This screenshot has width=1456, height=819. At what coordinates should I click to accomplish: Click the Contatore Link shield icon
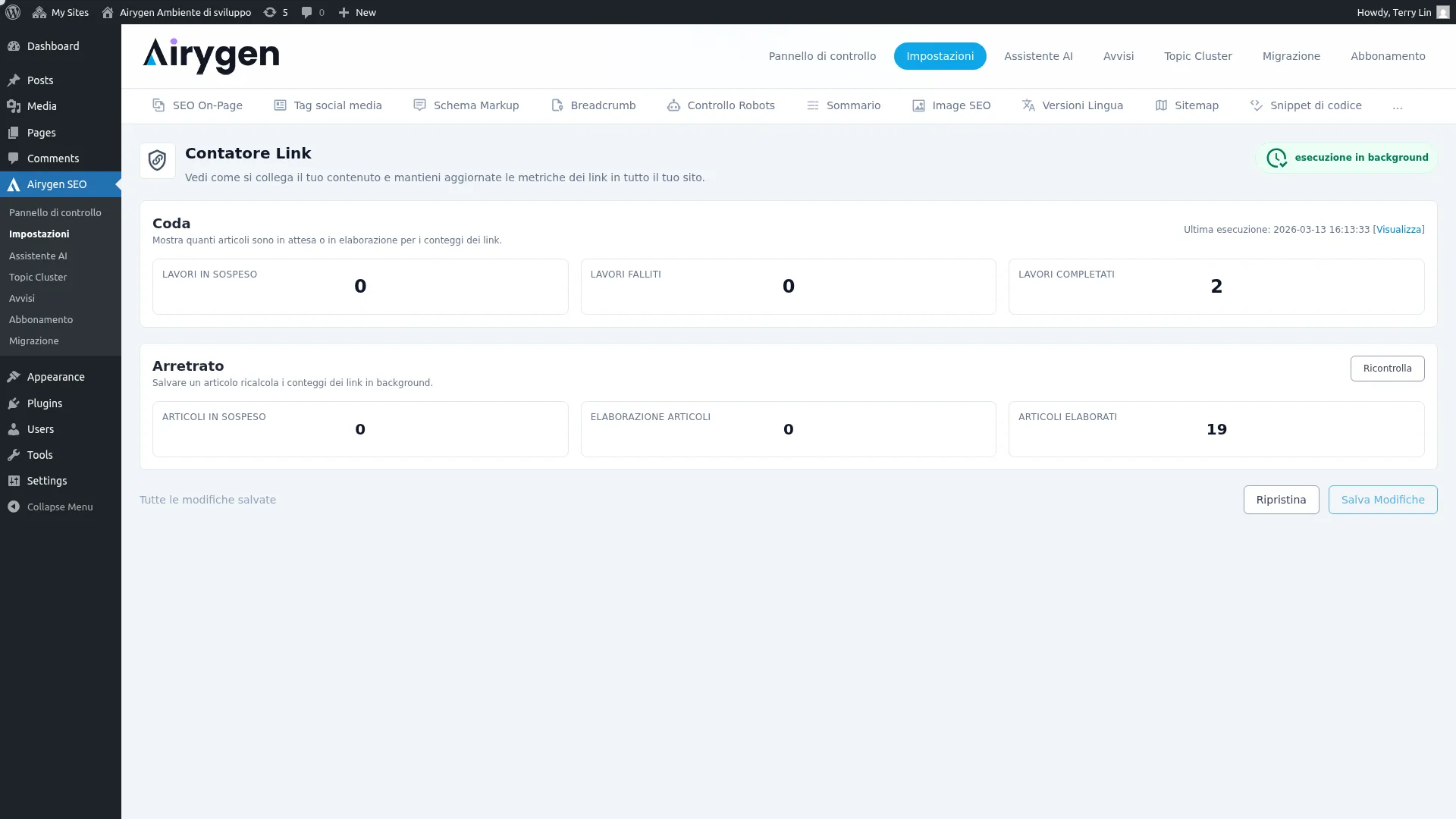coord(157,160)
